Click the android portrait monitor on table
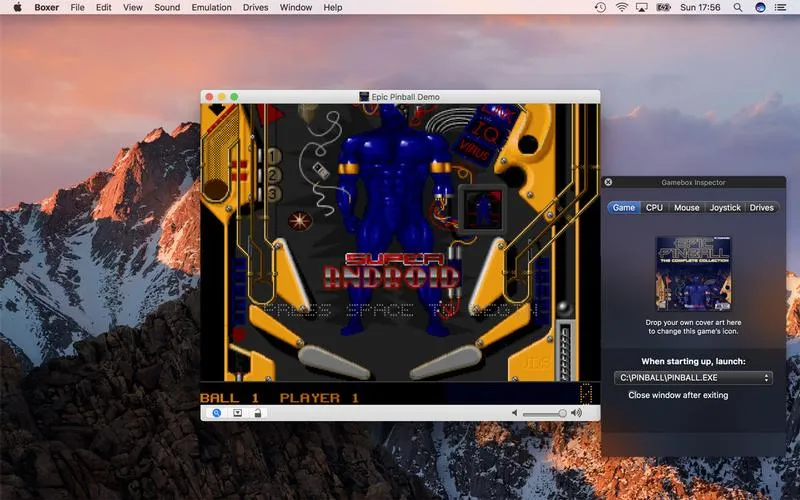 pyautogui.click(x=482, y=209)
